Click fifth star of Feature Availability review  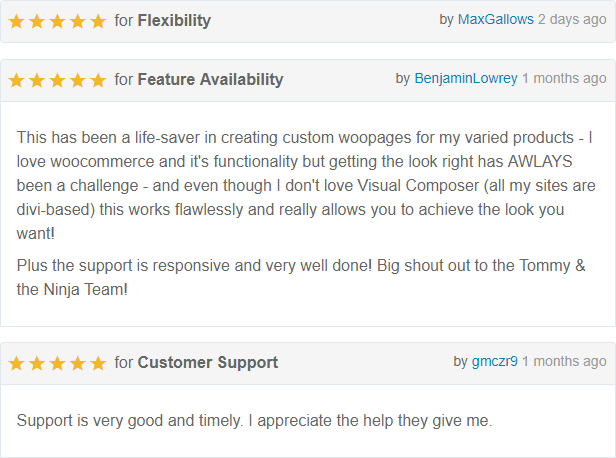coord(98,80)
